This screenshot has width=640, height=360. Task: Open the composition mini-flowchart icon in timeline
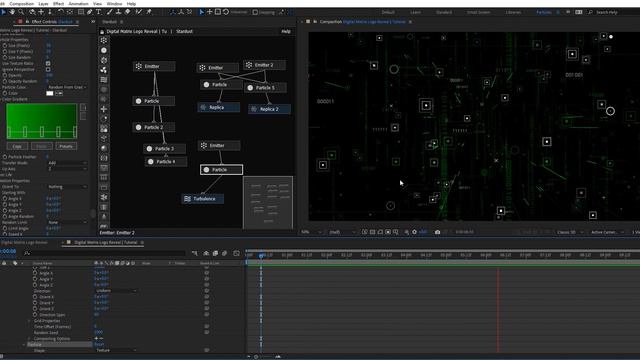click(195, 253)
